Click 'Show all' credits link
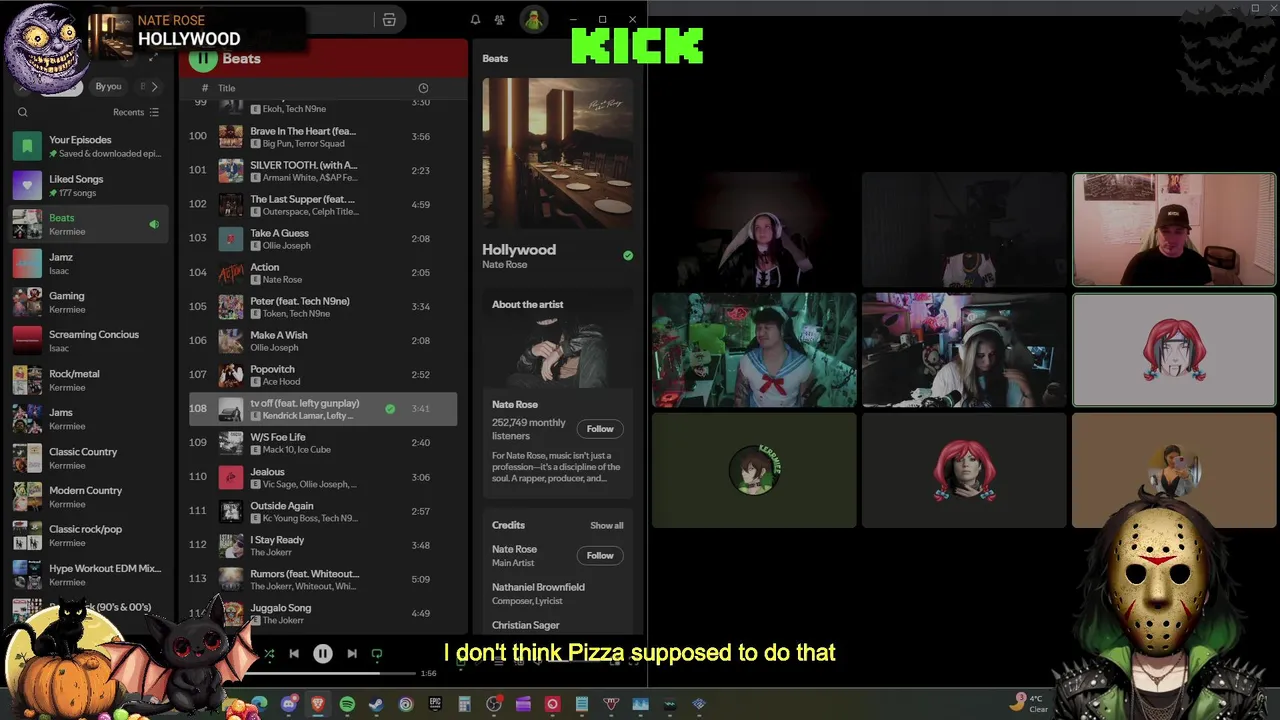This screenshot has height=720, width=1280. click(x=606, y=526)
